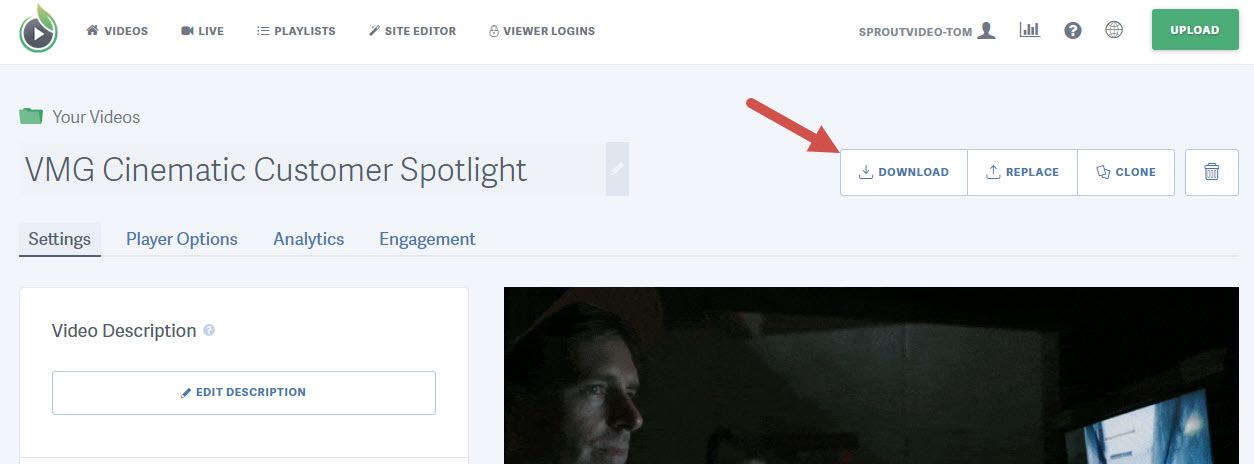
Task: Open Viewer Logins in the top menu
Action: tap(541, 31)
